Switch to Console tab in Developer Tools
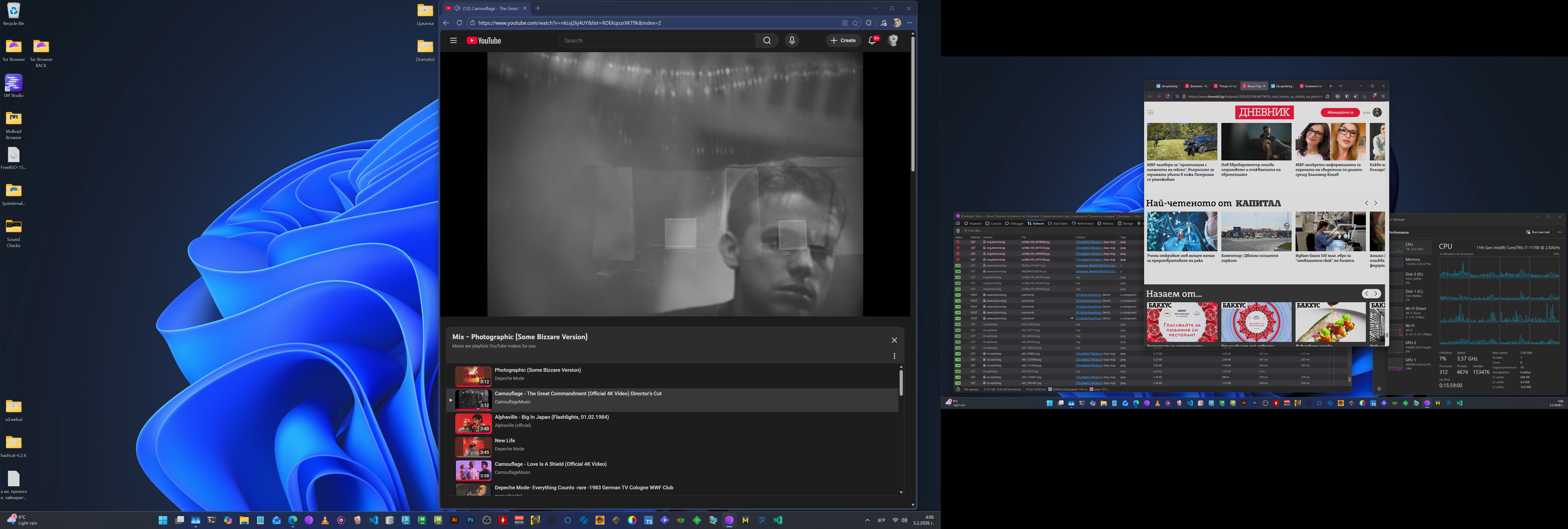 [x=993, y=223]
